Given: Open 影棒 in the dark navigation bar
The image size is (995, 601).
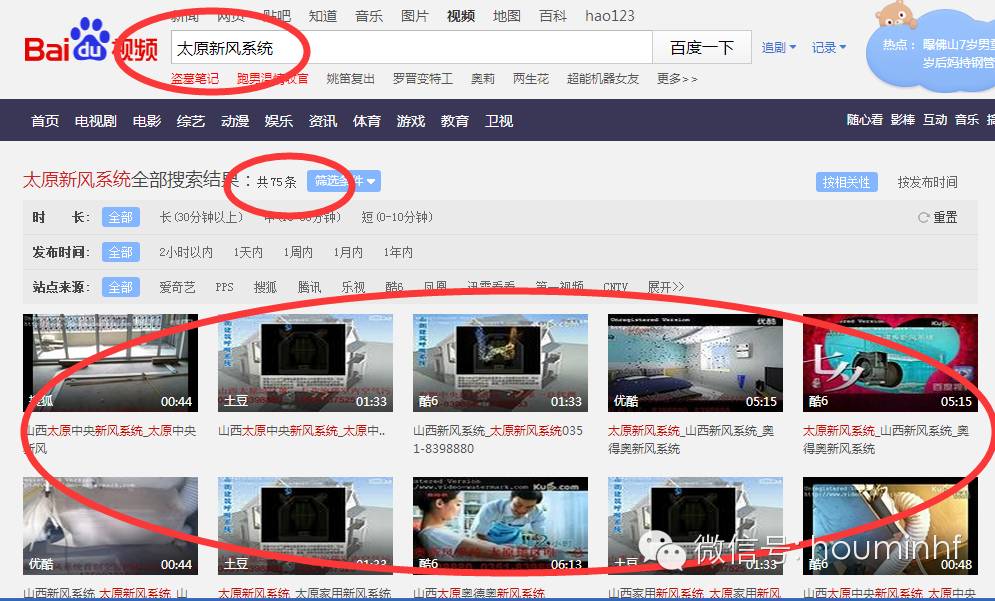Looking at the screenshot, I should pyautogui.click(x=903, y=119).
